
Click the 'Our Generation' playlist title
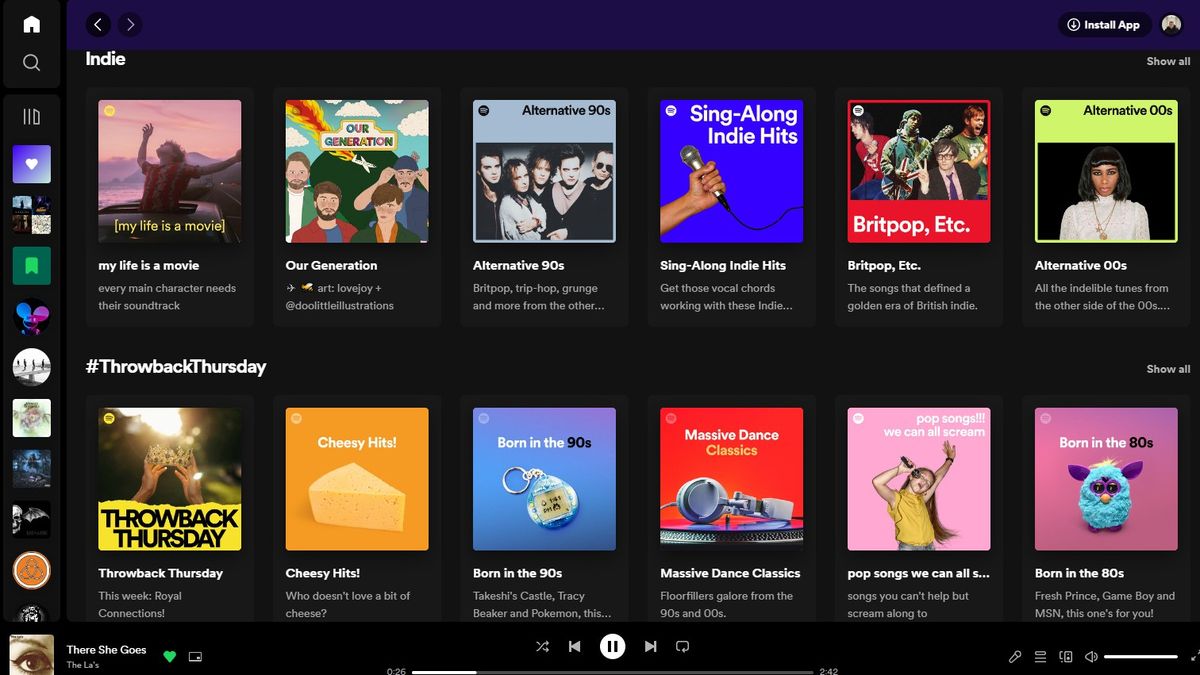pyautogui.click(x=331, y=266)
